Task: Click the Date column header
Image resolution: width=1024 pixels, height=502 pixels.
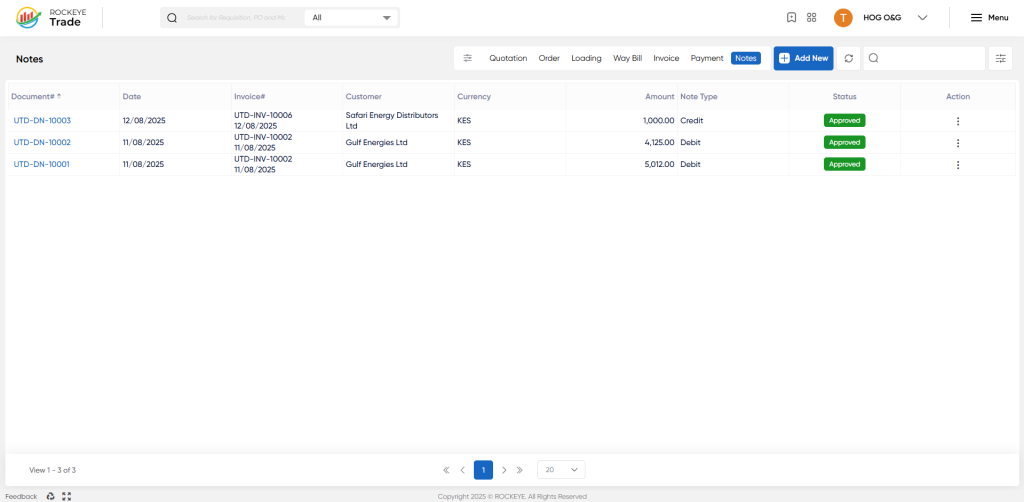Action: pos(132,96)
